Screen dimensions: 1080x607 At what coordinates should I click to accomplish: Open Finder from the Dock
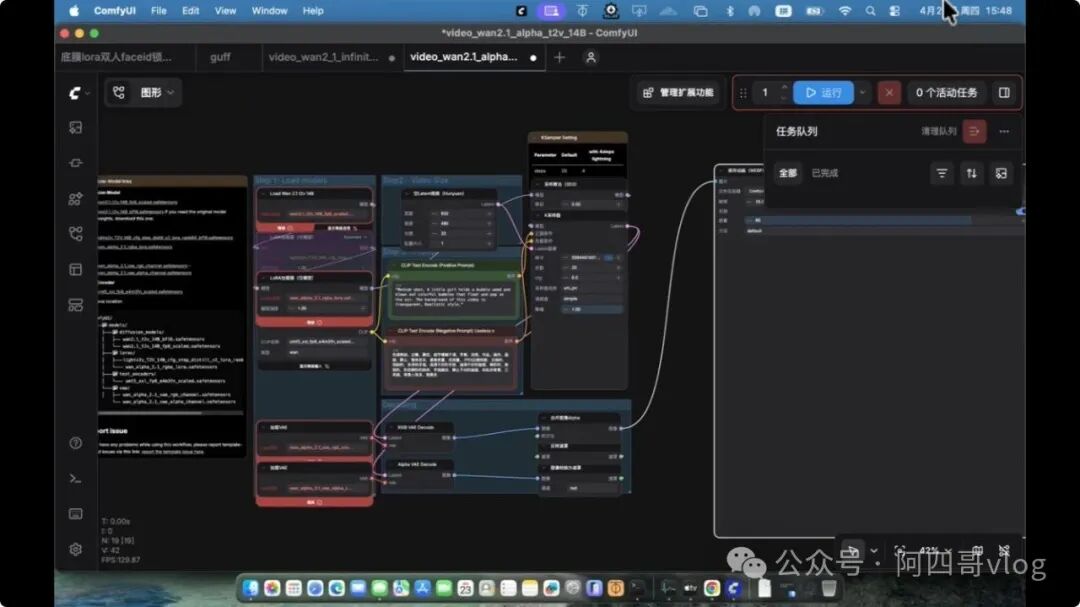coord(250,588)
